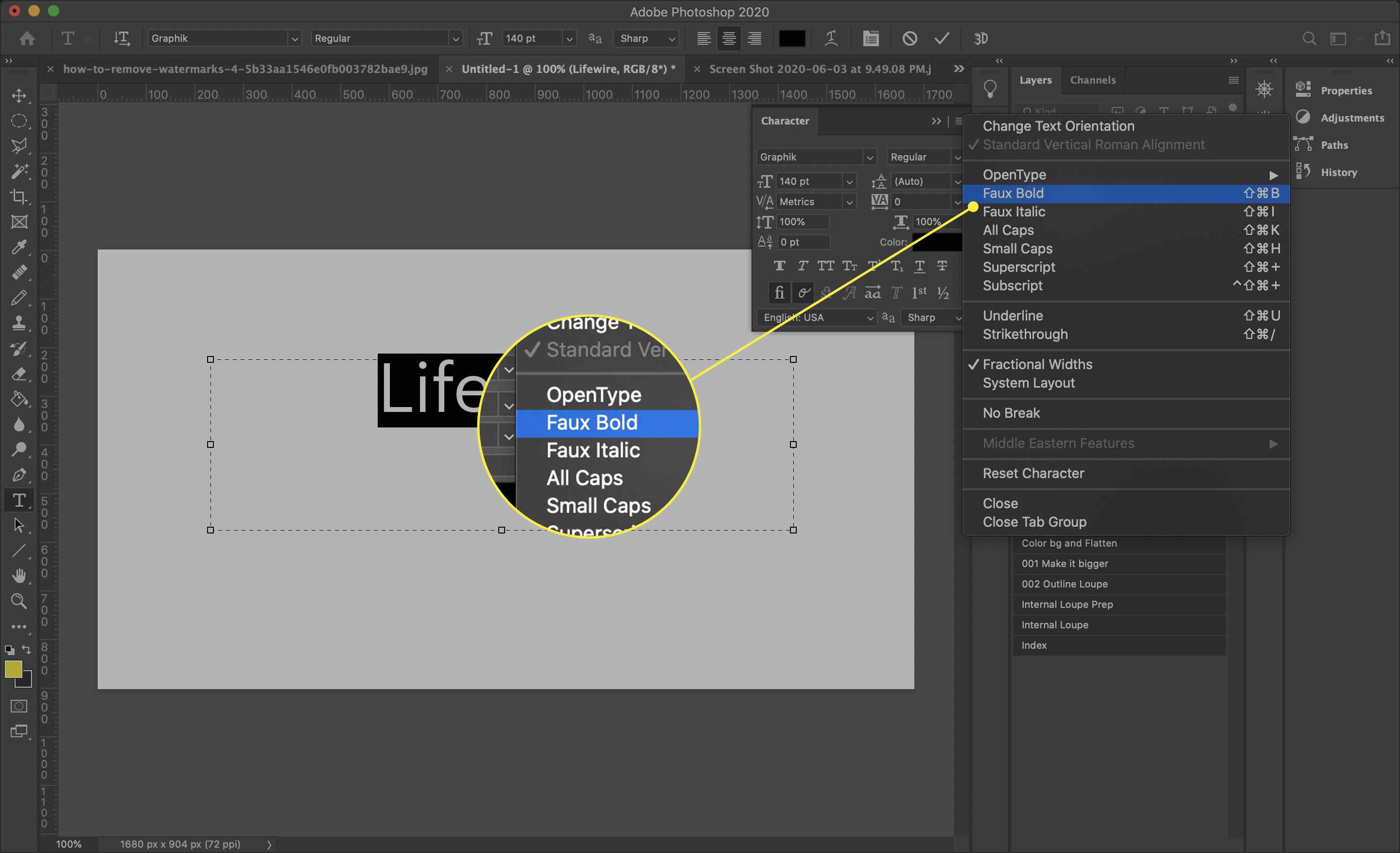
Task: Expand the OpenType submenu
Action: pos(1014,174)
